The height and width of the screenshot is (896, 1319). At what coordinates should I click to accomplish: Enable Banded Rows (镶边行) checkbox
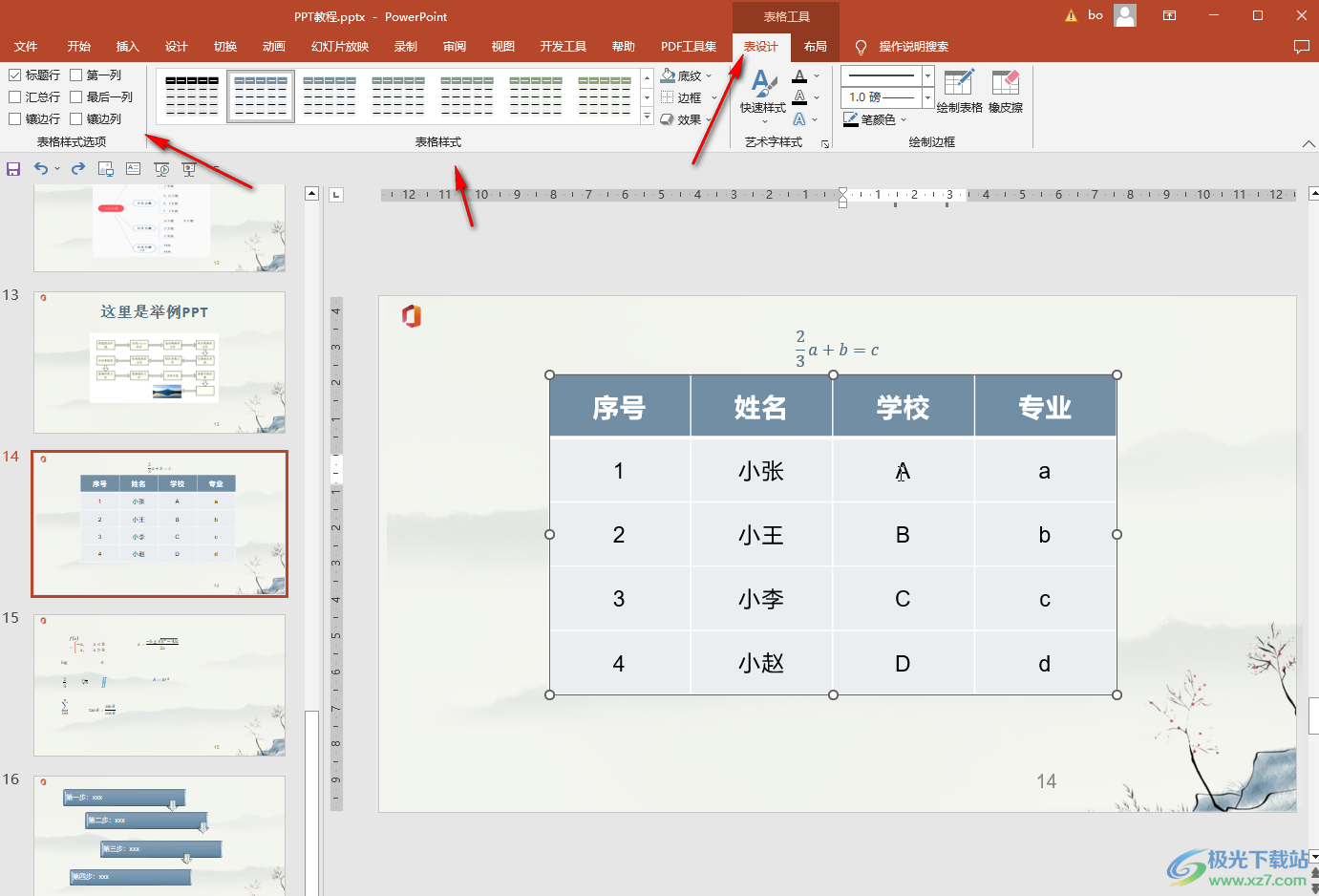[14, 118]
